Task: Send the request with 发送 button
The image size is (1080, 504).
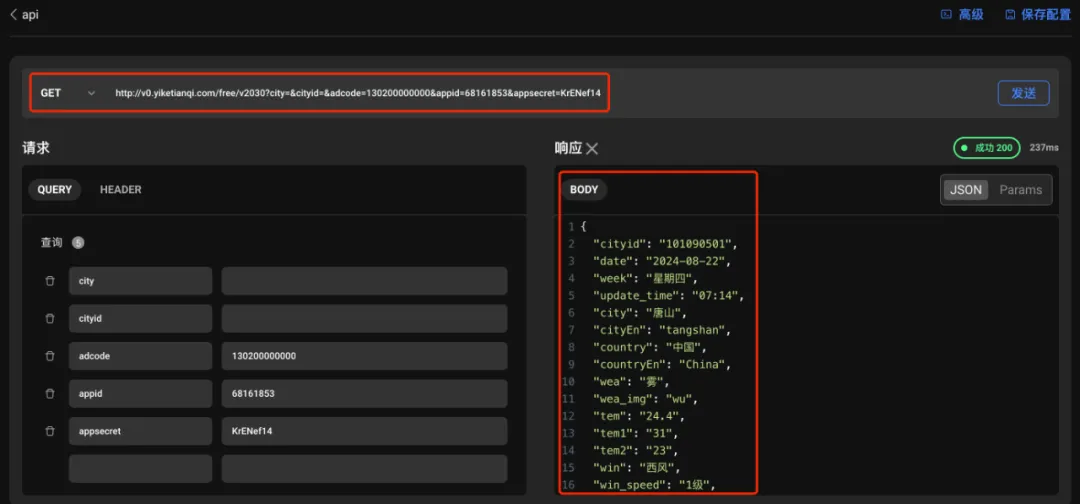Action: (1024, 93)
